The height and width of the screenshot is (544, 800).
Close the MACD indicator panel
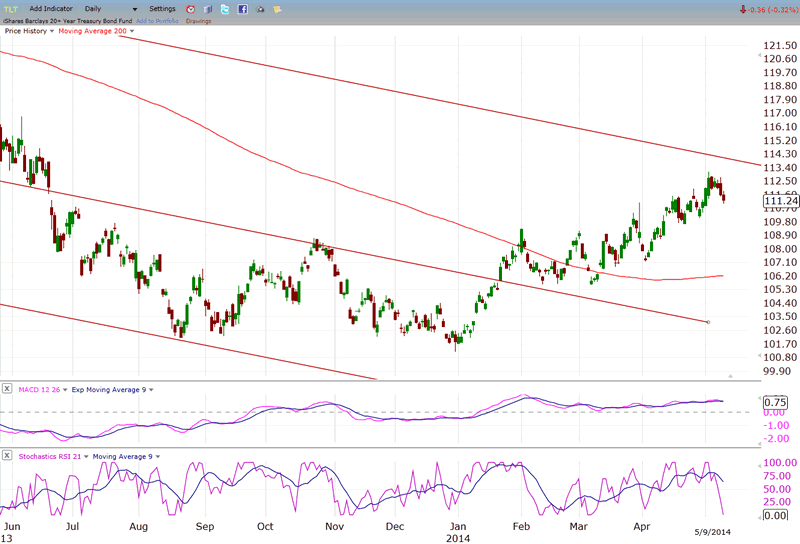point(7,388)
